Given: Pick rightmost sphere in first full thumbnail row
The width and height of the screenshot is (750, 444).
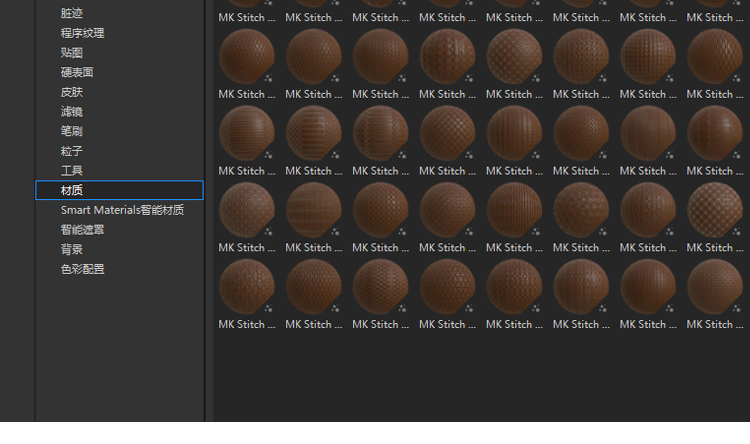Looking at the screenshot, I should click(x=715, y=56).
